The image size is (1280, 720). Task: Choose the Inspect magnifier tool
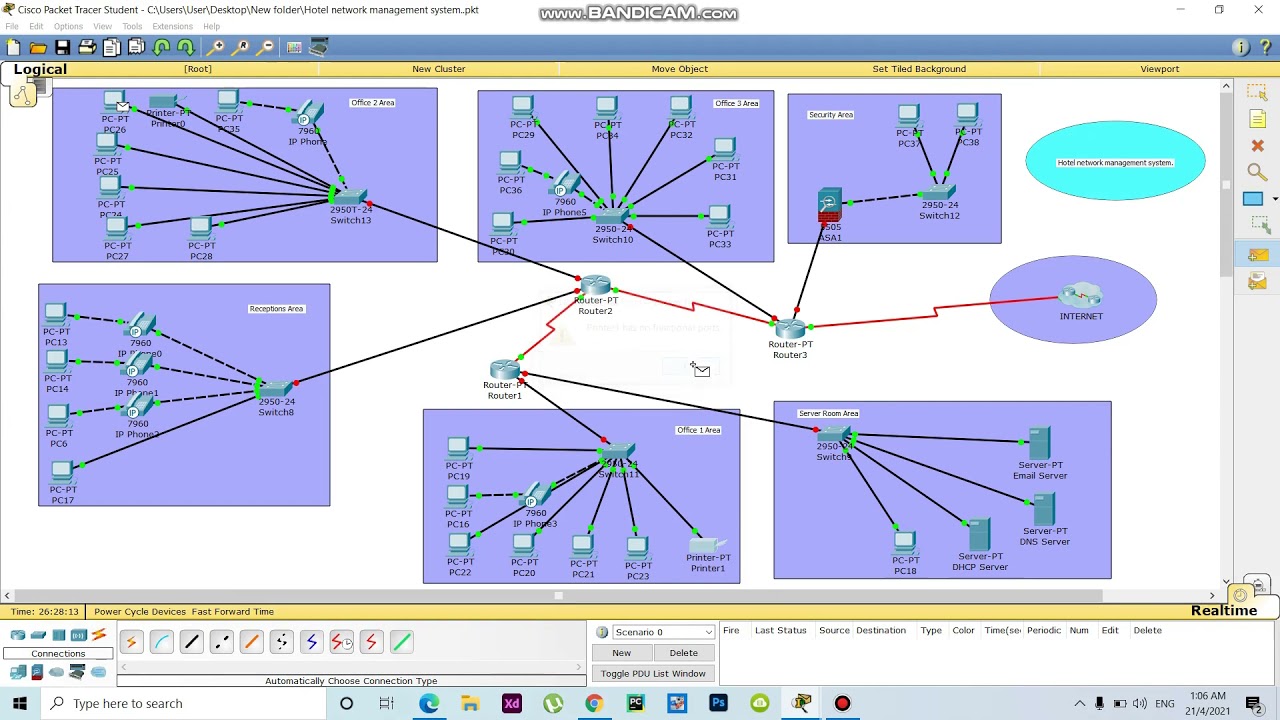[x=1257, y=172]
